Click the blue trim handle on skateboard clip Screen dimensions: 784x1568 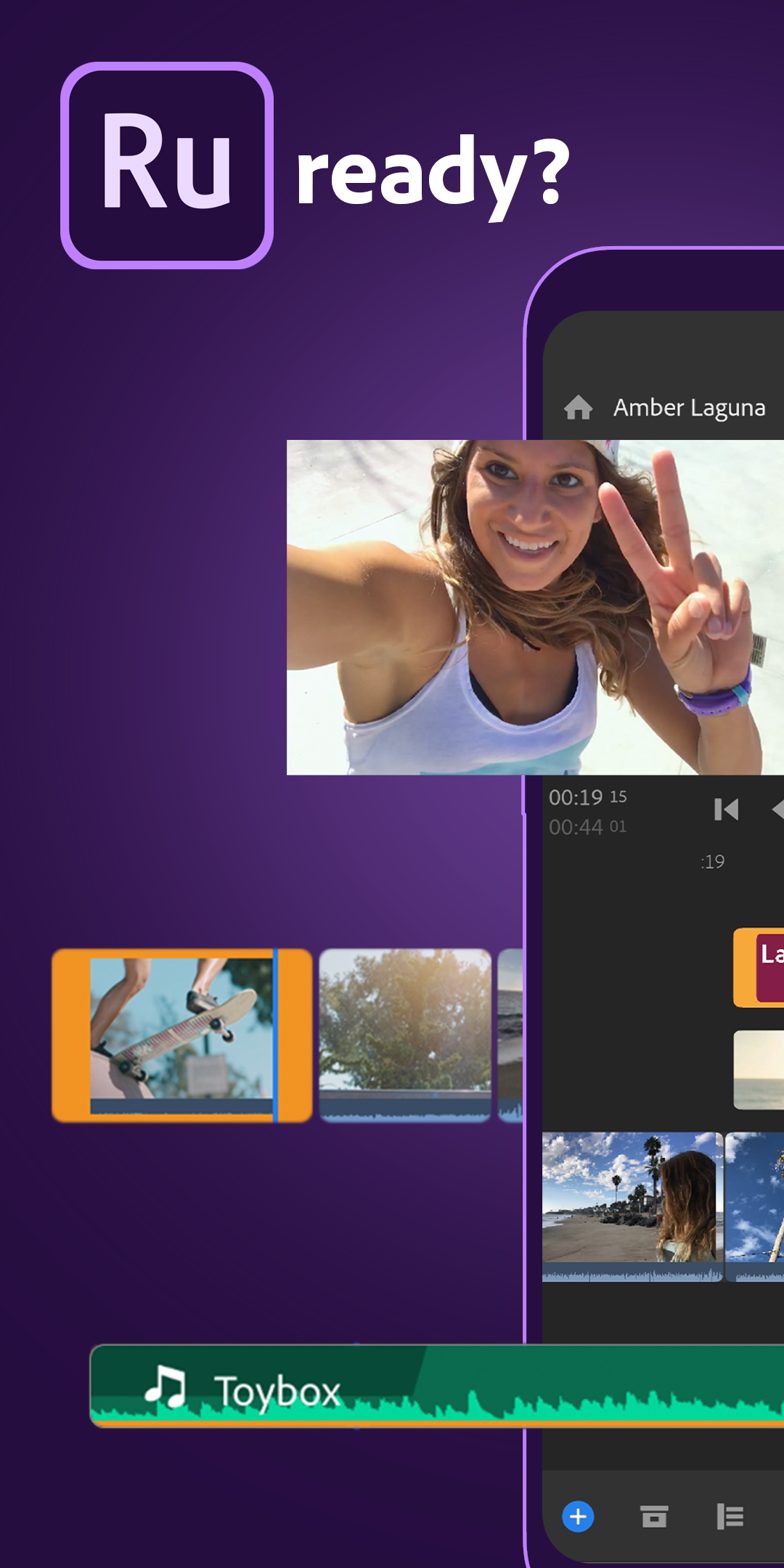click(x=276, y=1035)
